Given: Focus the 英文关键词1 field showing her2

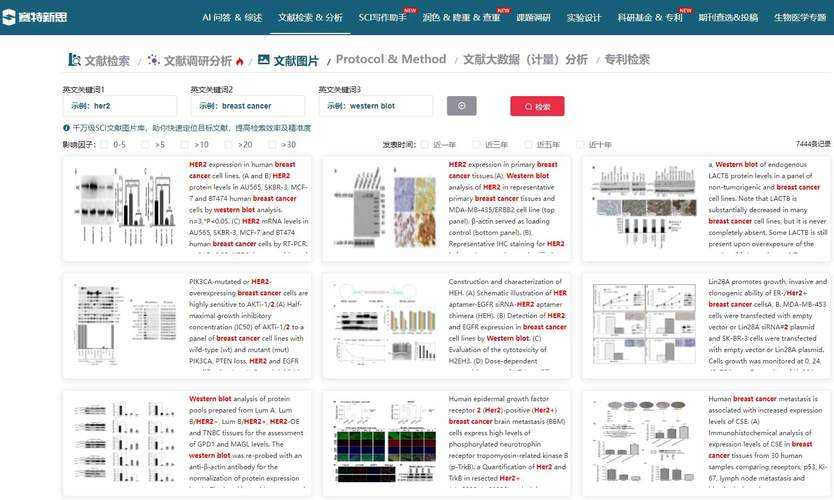Looking at the screenshot, I should [120, 106].
